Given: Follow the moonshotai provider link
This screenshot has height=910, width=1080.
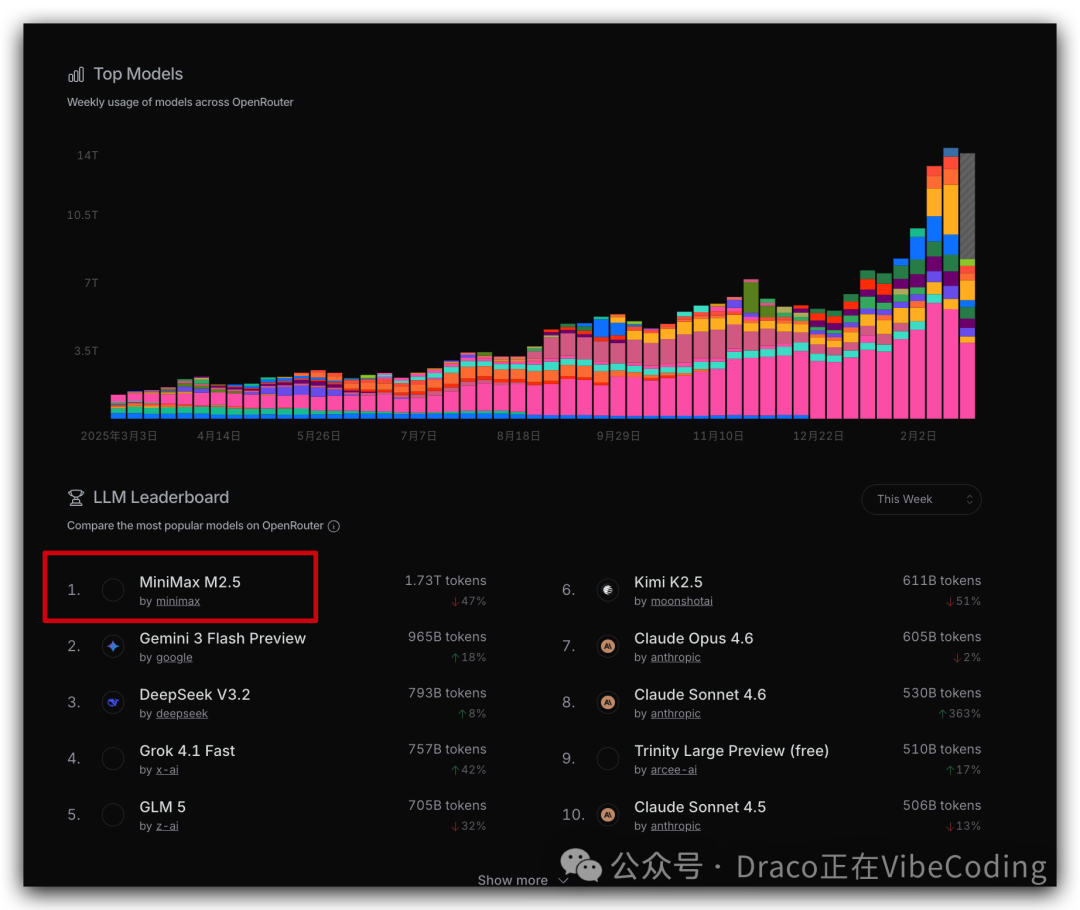Looking at the screenshot, I should coord(682,601).
